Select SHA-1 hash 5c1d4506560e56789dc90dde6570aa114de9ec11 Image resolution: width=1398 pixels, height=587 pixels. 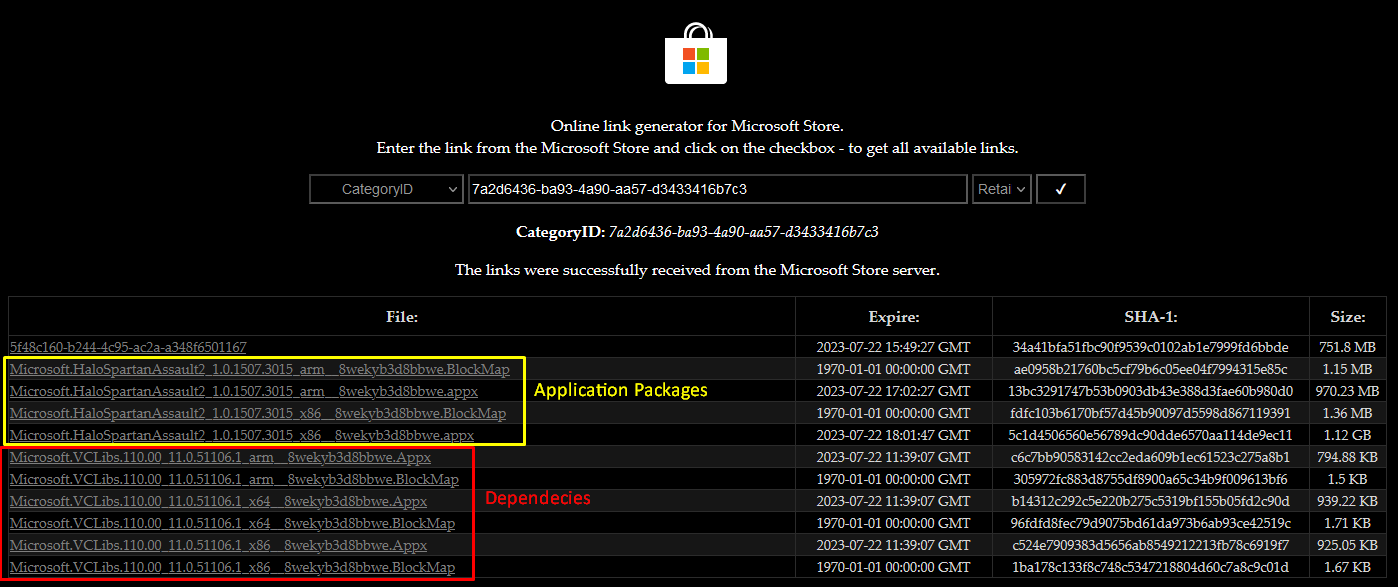click(1151, 435)
